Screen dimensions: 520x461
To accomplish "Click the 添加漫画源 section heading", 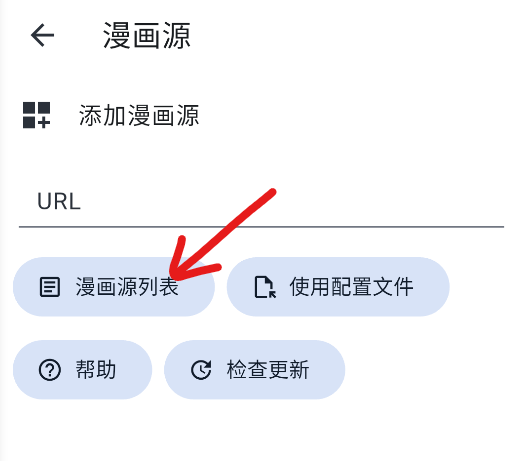I will point(139,115).
